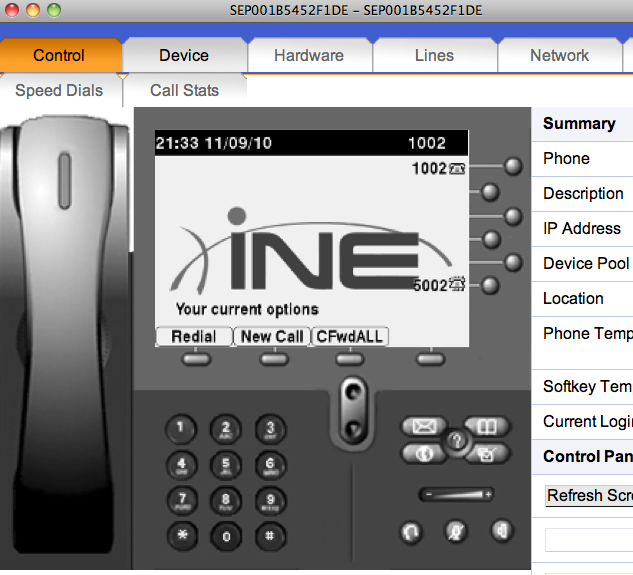The height and width of the screenshot is (575, 633).
Task: Dial keypad digit 6
Action: pos(270,465)
